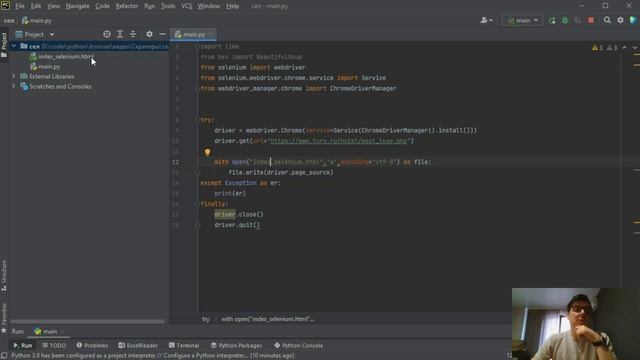This screenshot has width=640, height=360.
Task: Click the webcam video overlay thumbnail
Action: 576,324
